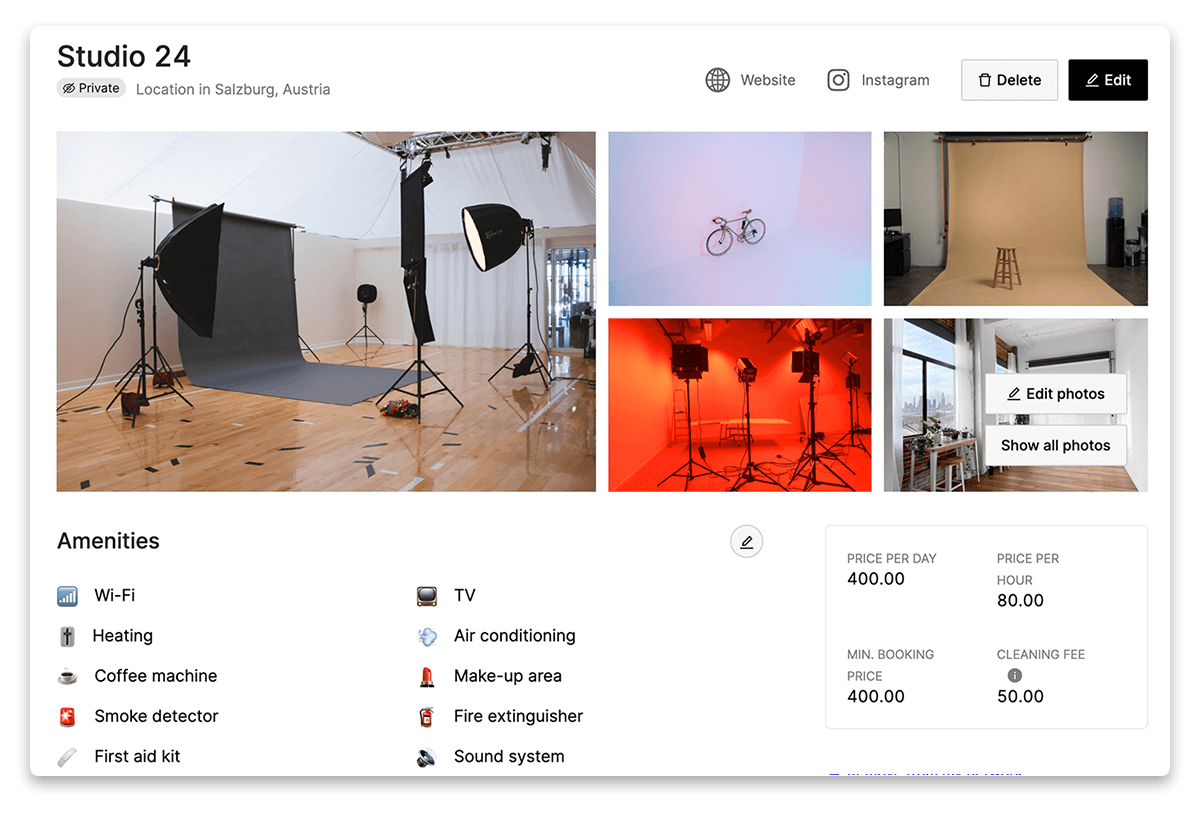Select the Fire extinguisher amenity icon
Image resolution: width=1200 pixels, height=825 pixels.
point(427,716)
